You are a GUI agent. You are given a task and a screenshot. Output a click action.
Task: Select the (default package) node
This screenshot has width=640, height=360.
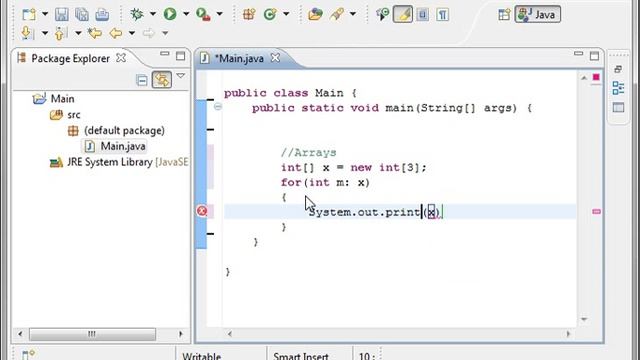[124, 131]
